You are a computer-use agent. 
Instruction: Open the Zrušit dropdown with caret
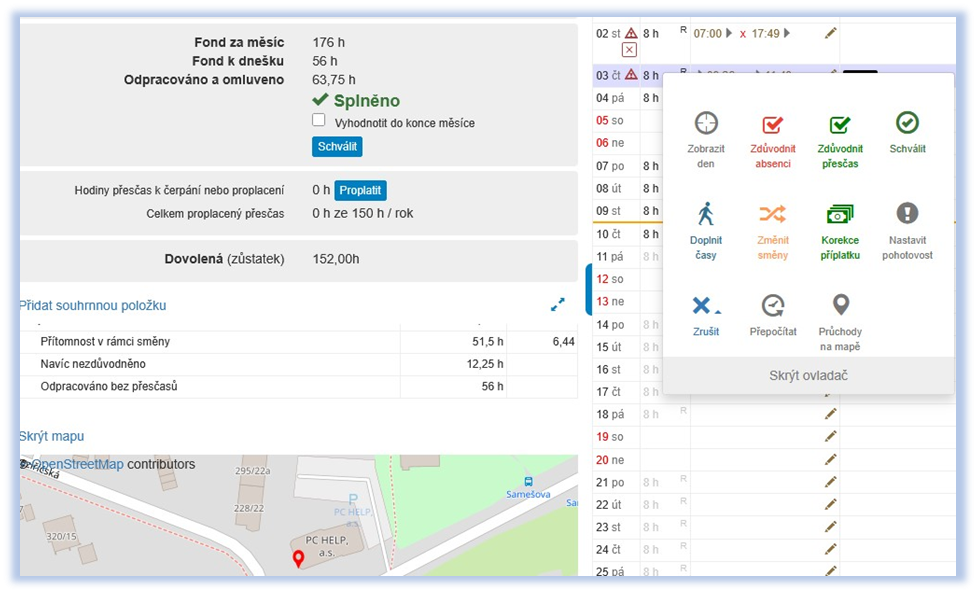pyautogui.click(x=706, y=306)
